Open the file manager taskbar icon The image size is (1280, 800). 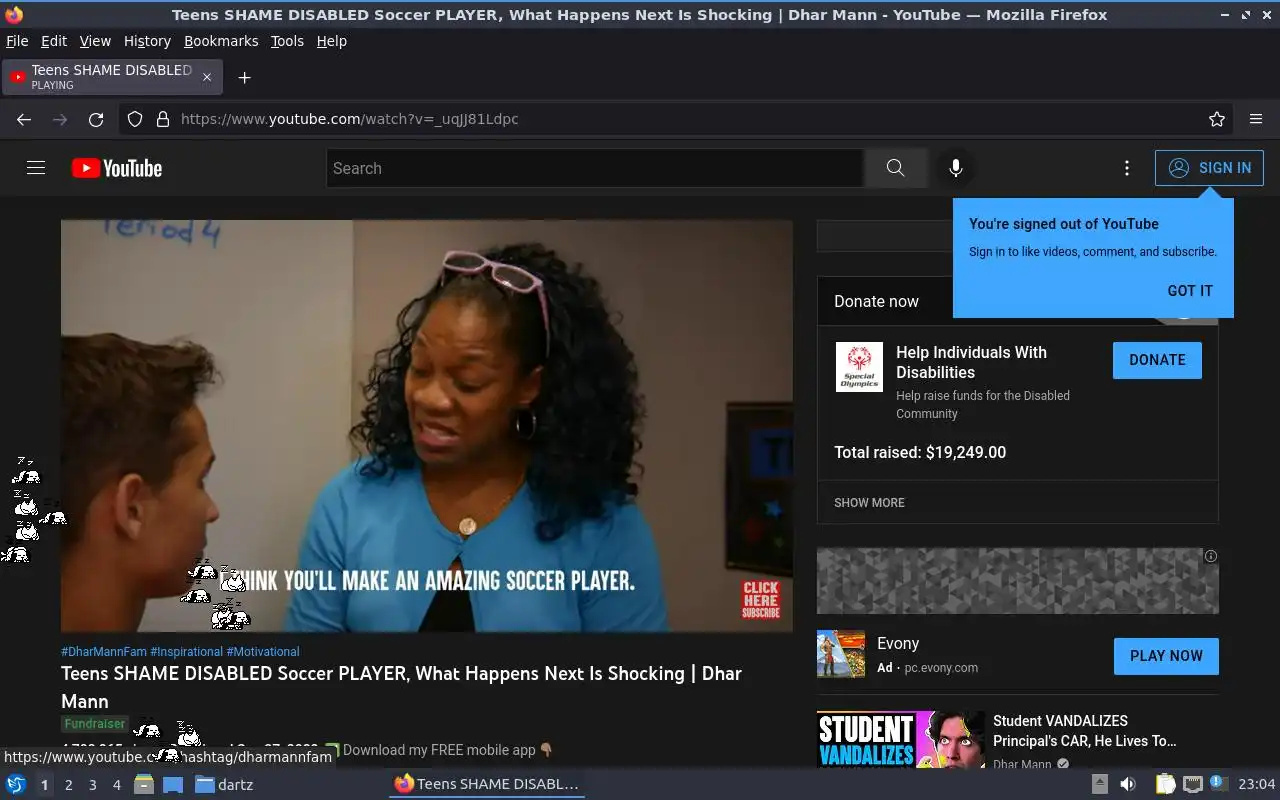pos(144,784)
